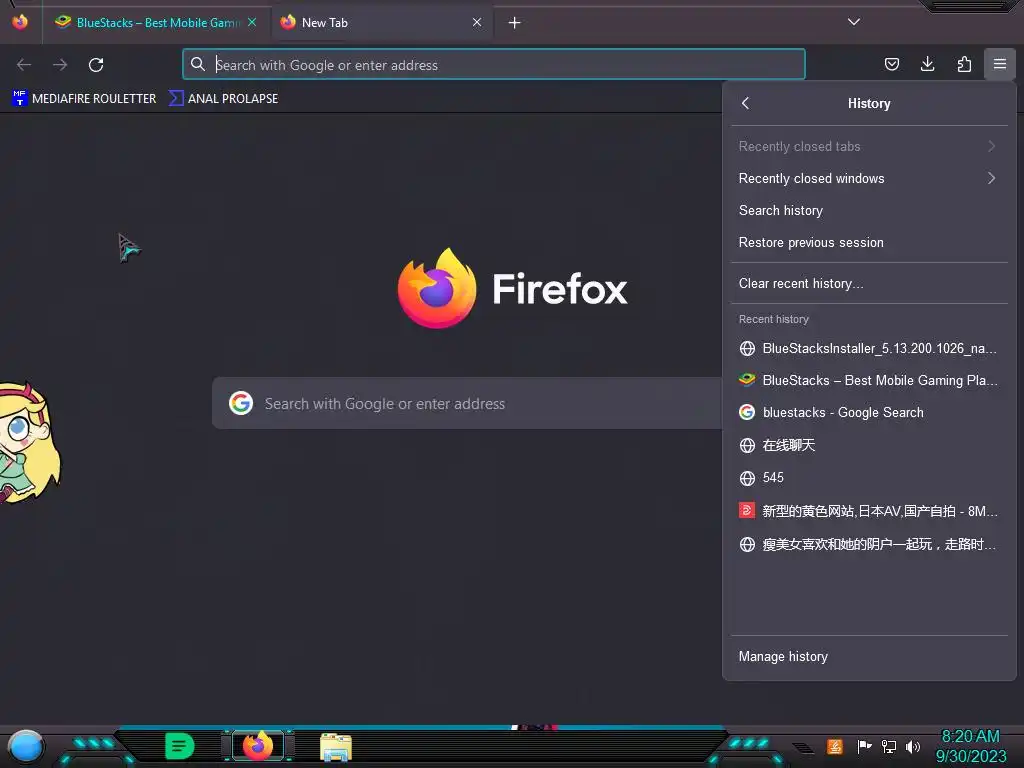Image resolution: width=1024 pixels, height=768 pixels.
Task: Reload the current page
Action: (x=96, y=65)
